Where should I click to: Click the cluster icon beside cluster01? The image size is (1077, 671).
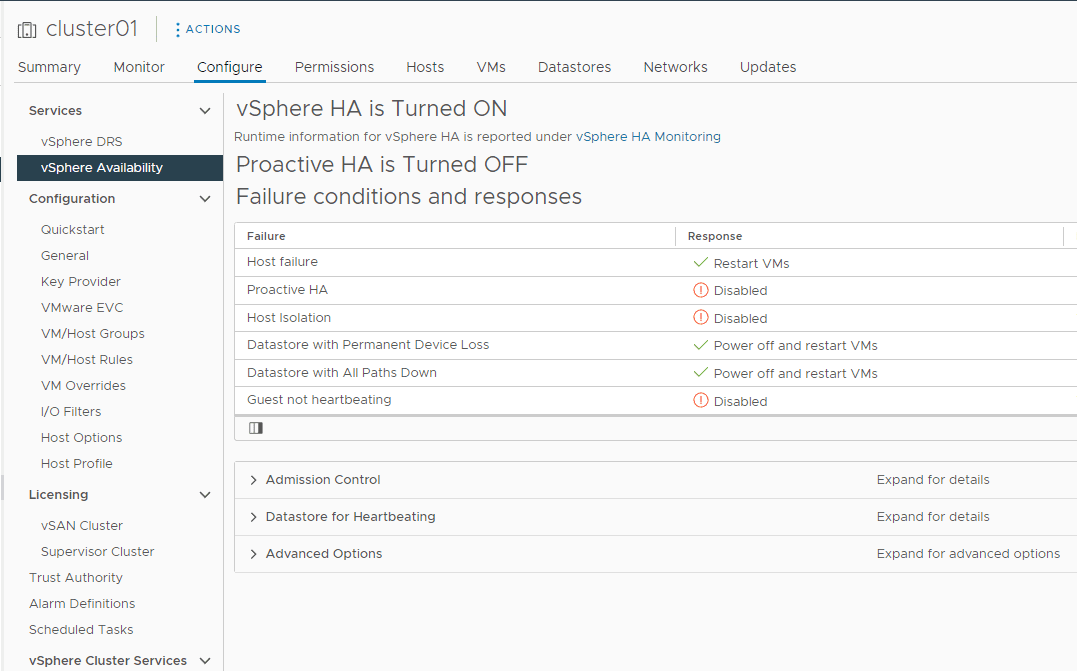[x=27, y=30]
